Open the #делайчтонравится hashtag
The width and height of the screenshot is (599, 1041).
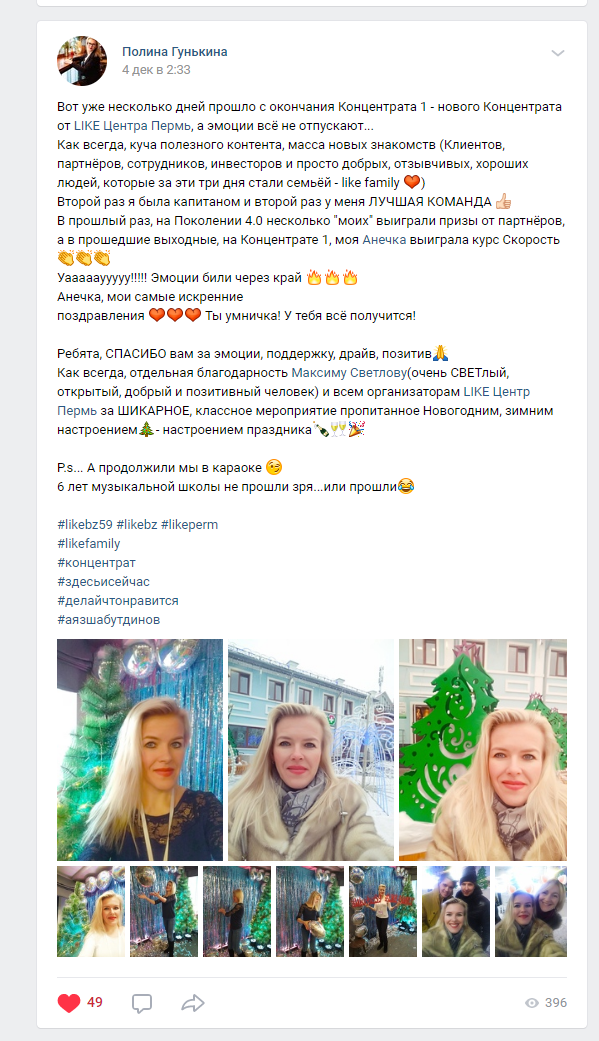(x=118, y=601)
